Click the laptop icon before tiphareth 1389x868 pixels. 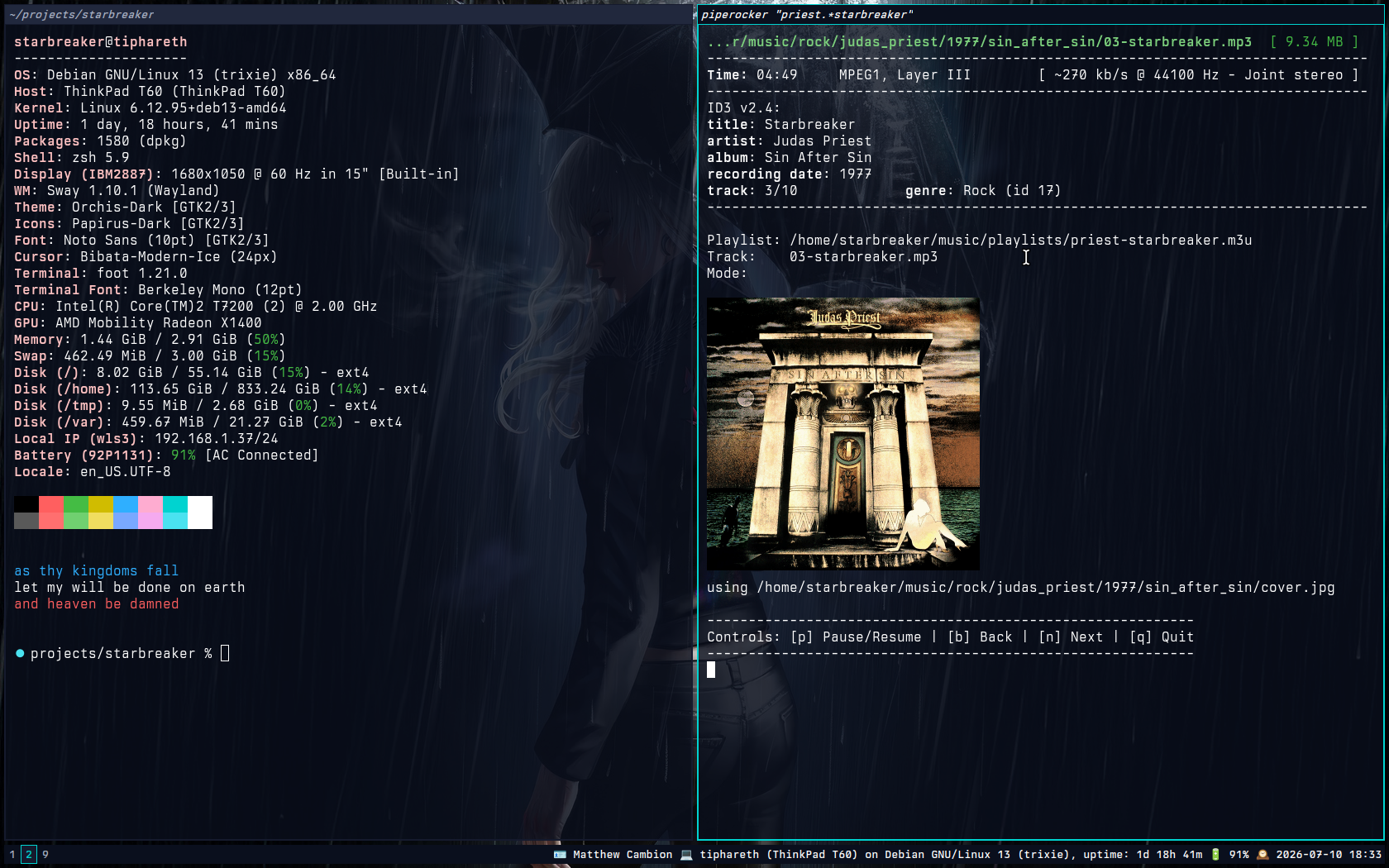pos(686,854)
